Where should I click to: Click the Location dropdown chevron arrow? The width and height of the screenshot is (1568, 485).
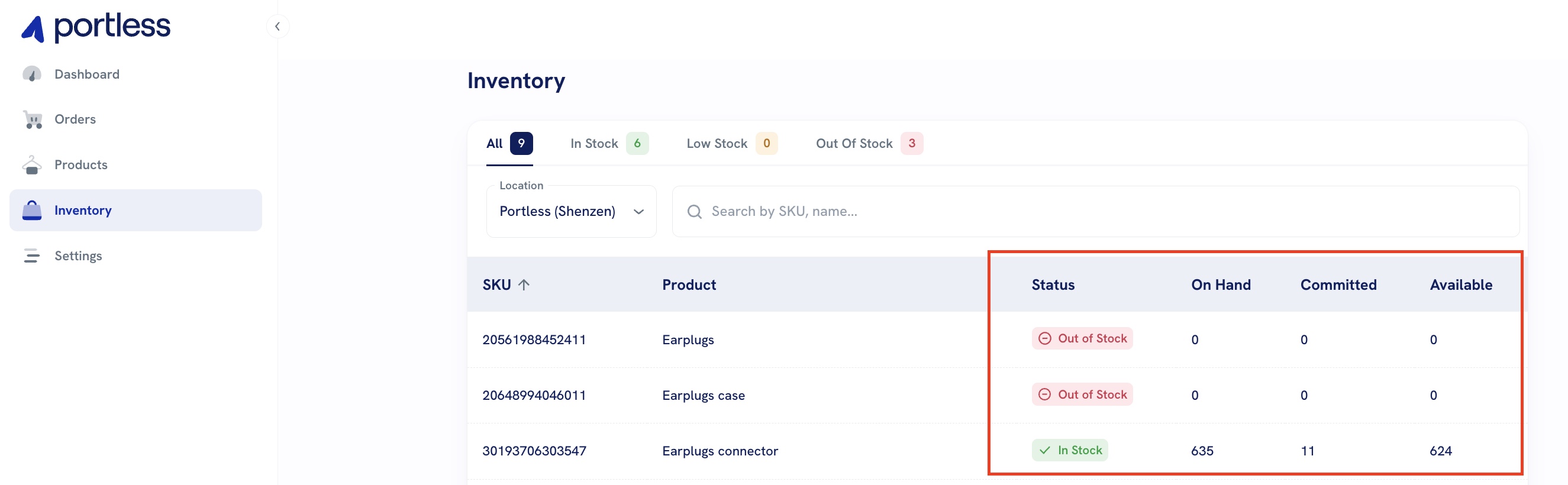click(638, 212)
